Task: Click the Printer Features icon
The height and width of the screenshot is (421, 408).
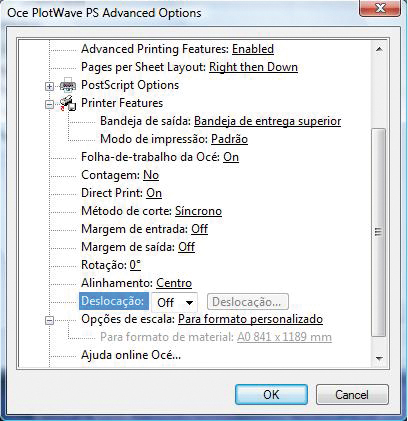Action: tap(68, 103)
